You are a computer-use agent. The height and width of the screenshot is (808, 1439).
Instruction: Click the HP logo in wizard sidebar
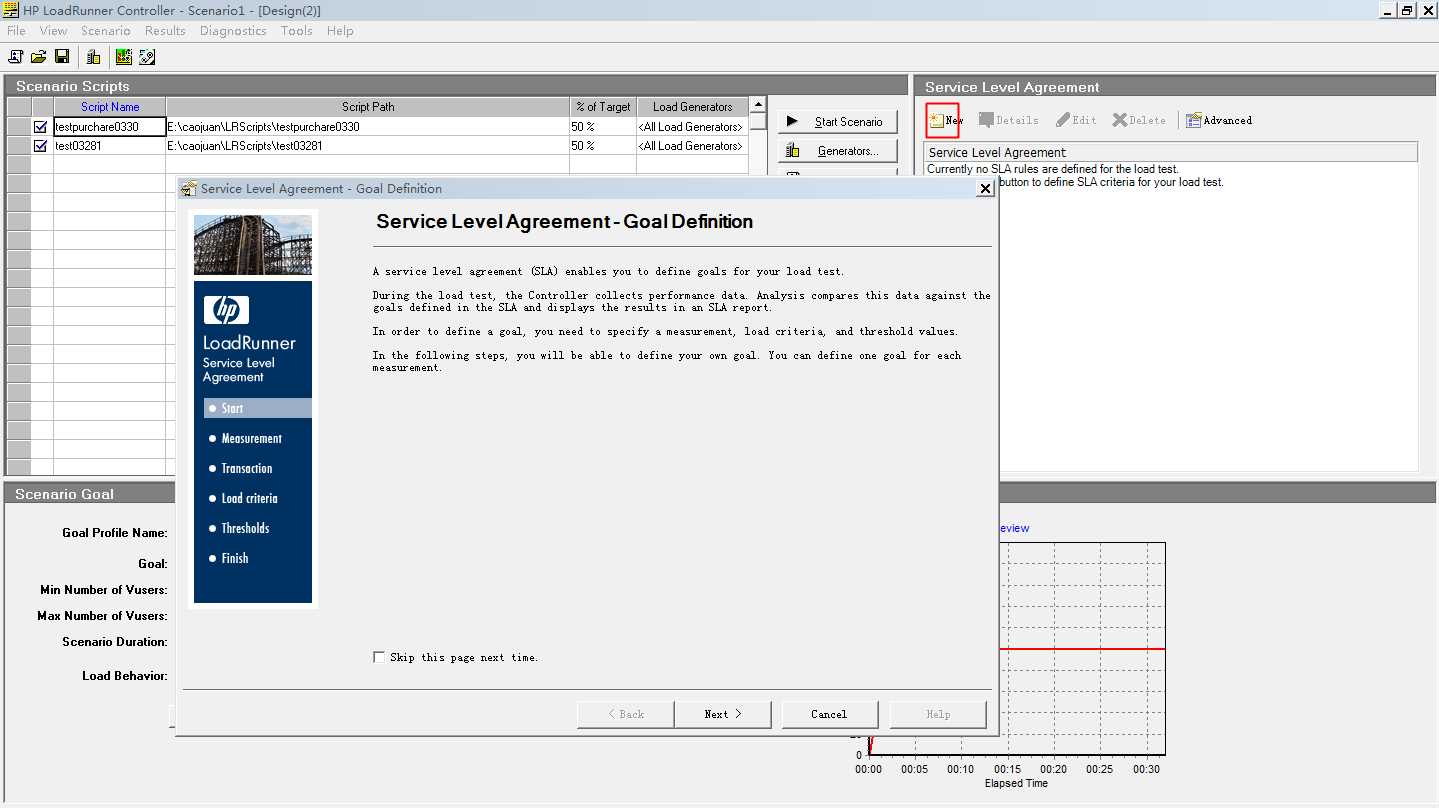[226, 310]
